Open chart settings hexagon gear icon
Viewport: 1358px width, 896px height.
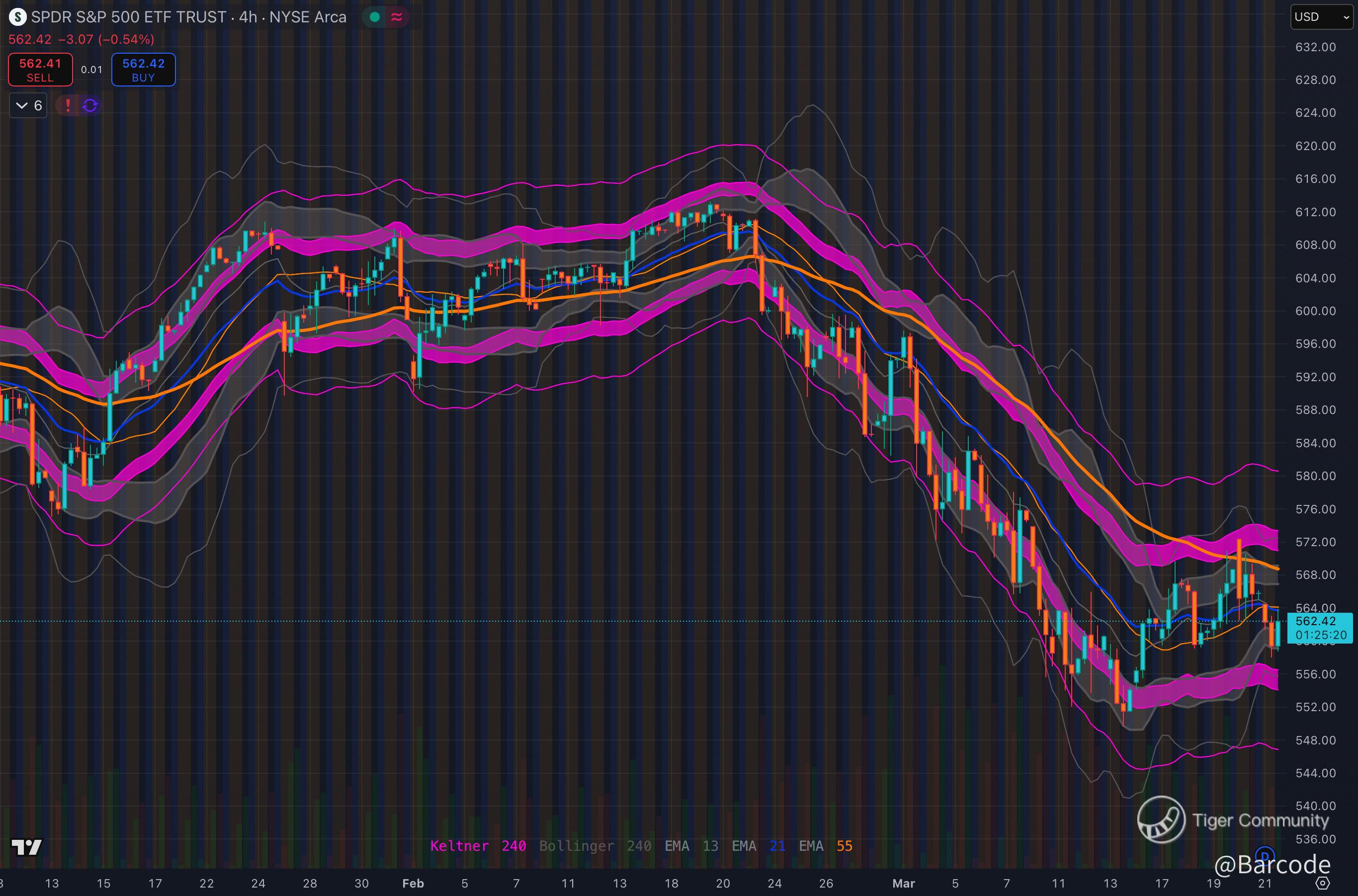point(1323,883)
